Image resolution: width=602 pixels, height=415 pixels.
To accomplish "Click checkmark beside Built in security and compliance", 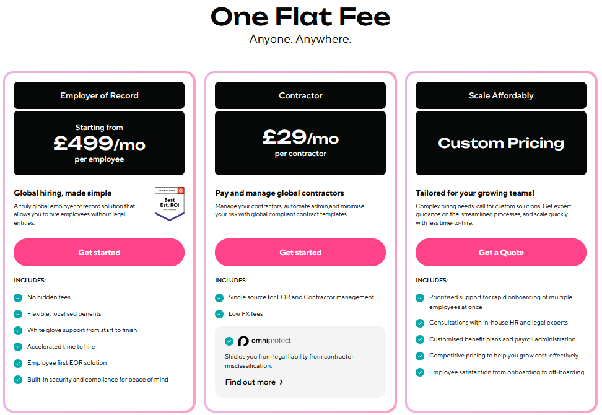I will coord(18,380).
